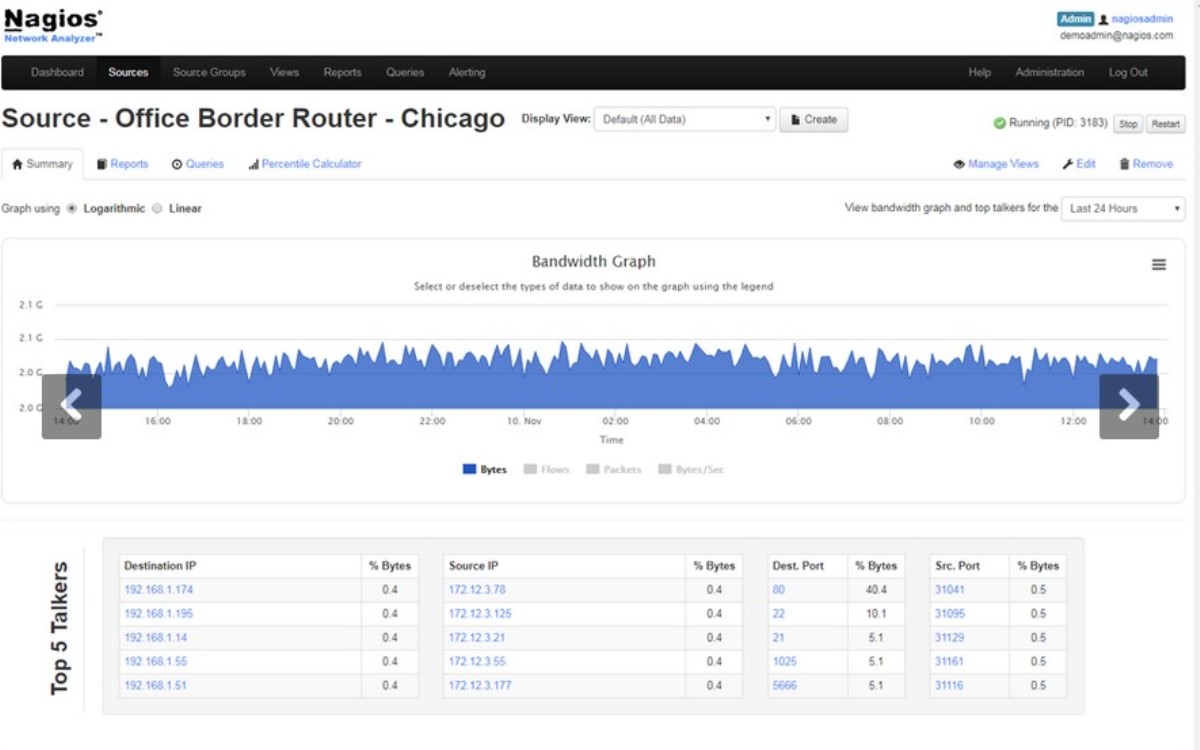Click the nagiosadmin user link
The width and height of the screenshot is (1200, 750).
1141,19
